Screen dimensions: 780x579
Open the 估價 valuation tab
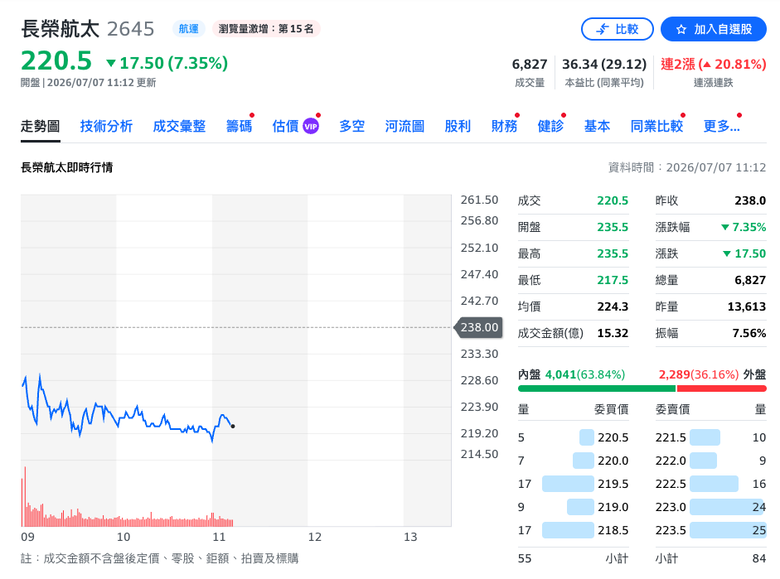pos(286,126)
